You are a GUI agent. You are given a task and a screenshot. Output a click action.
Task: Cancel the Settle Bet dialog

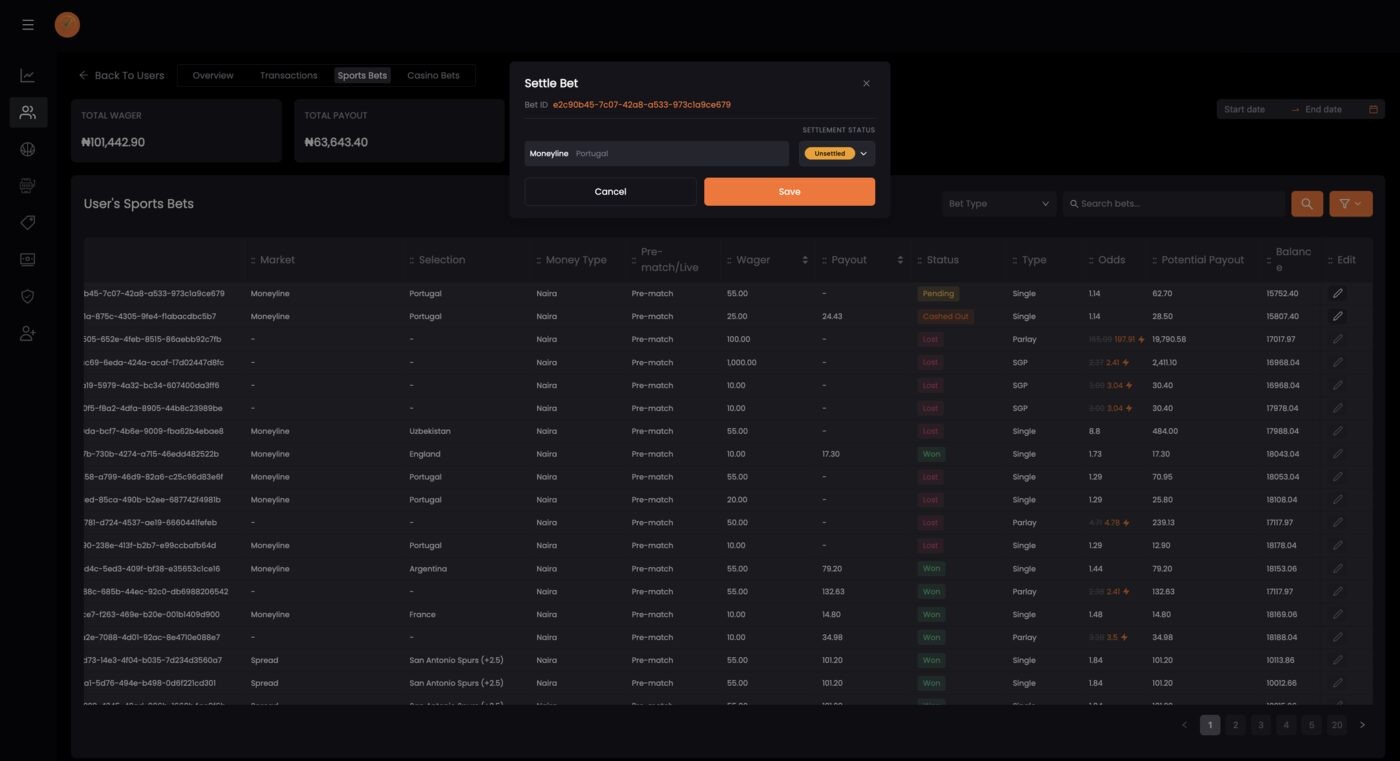pos(610,192)
